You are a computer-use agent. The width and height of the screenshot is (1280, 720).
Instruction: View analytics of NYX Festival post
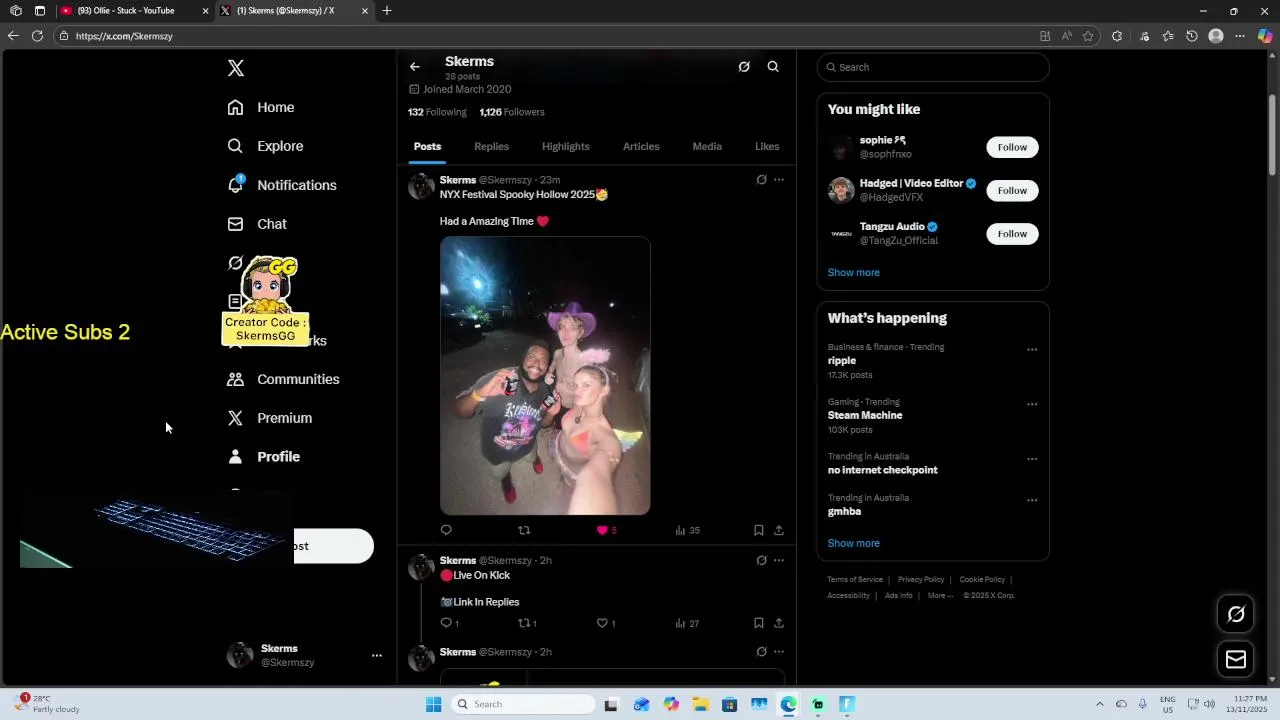[687, 530]
